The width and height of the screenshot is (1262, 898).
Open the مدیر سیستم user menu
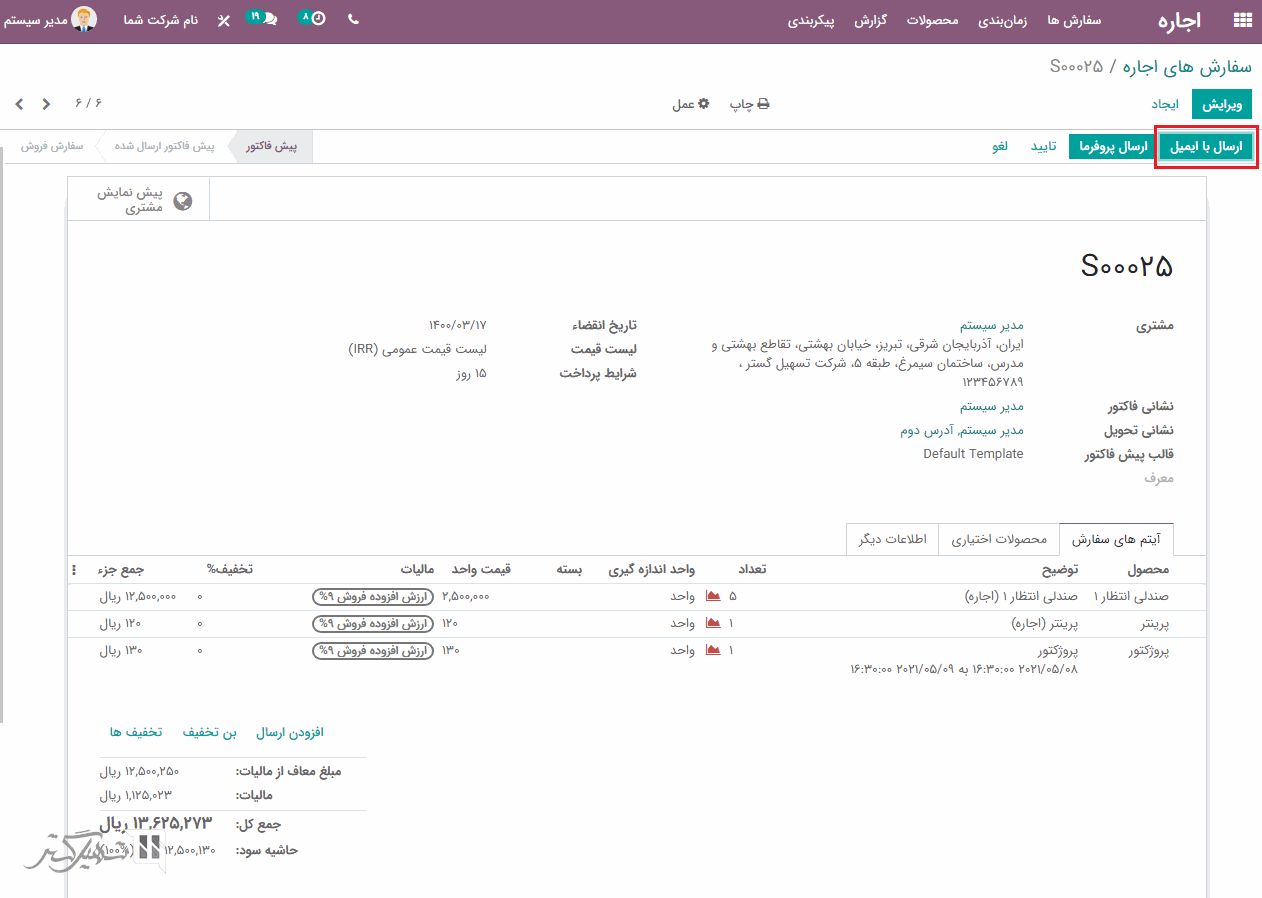click(50, 20)
